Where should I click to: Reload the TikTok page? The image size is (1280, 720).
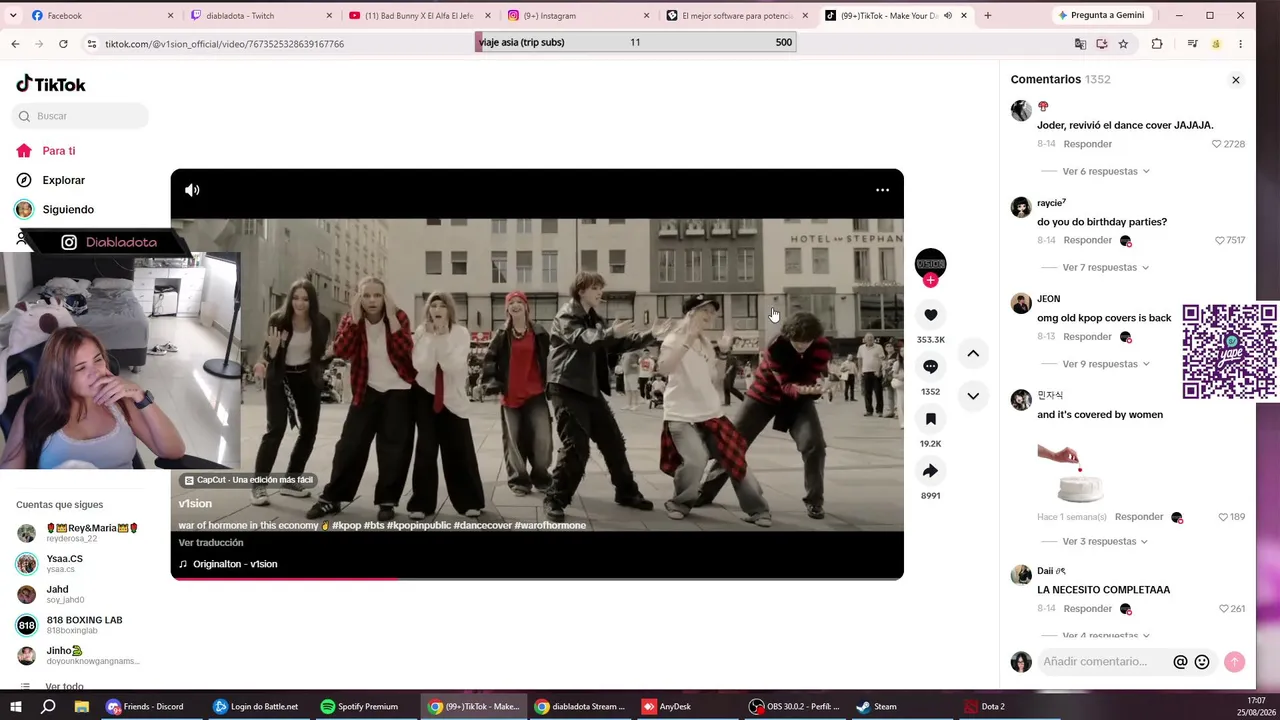pyautogui.click(x=63, y=44)
